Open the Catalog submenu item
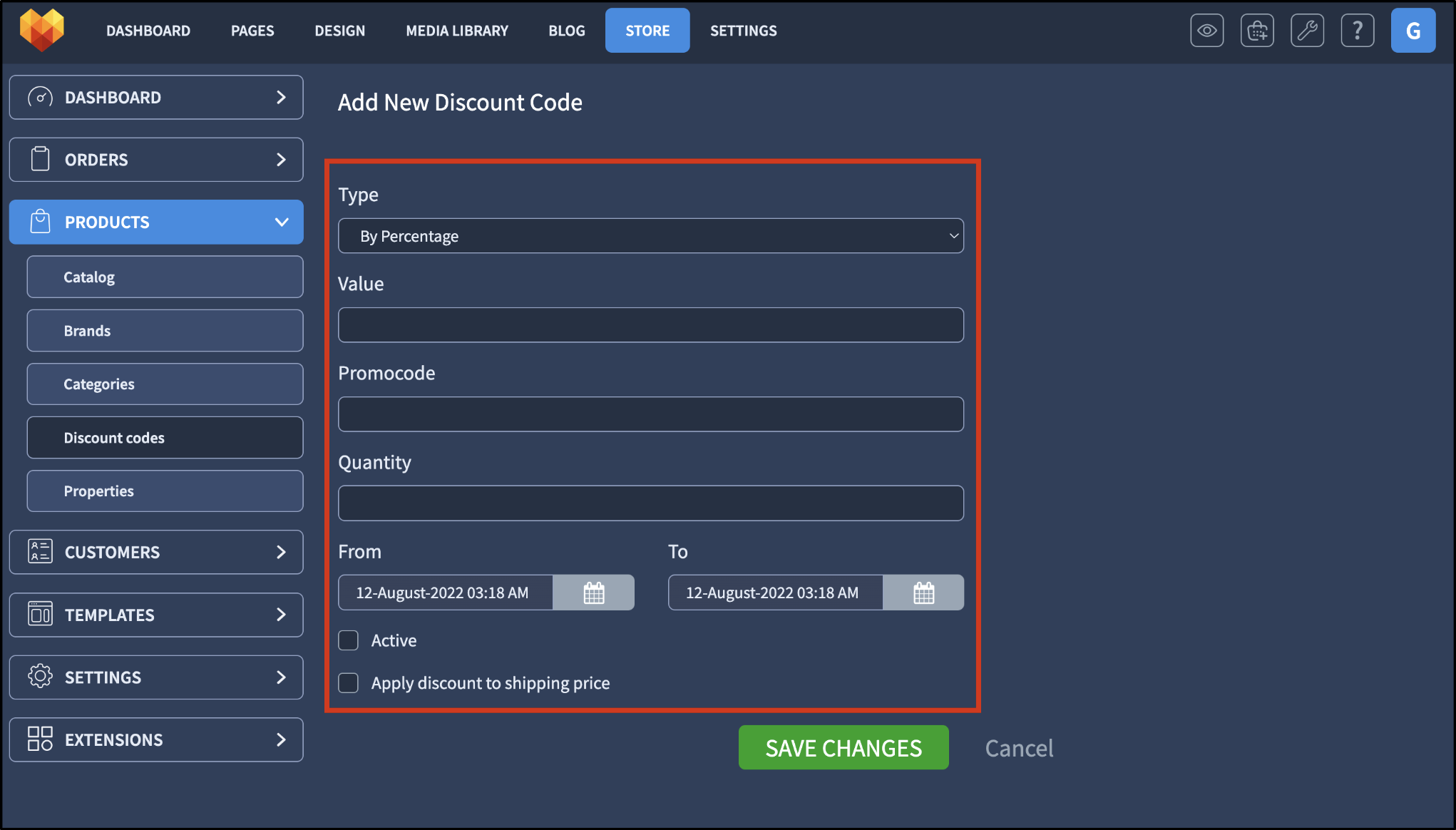This screenshot has width=1456, height=830. [165, 277]
